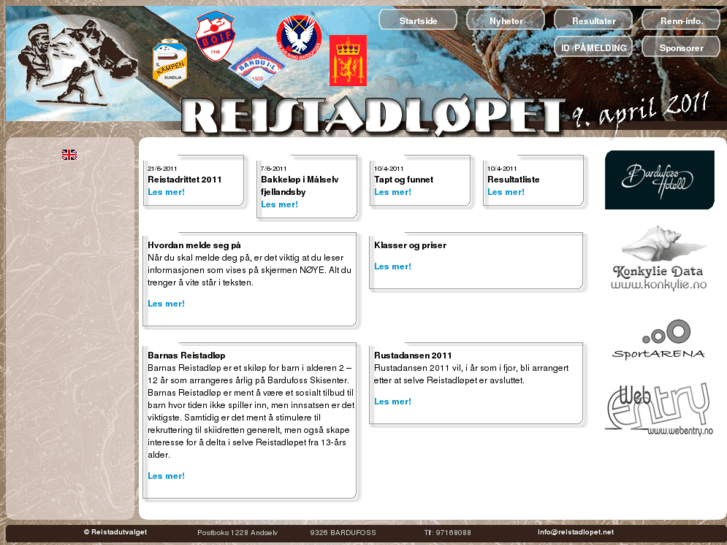Click the Klasser og priser heading
The height and width of the screenshot is (545, 727).
pos(410,245)
